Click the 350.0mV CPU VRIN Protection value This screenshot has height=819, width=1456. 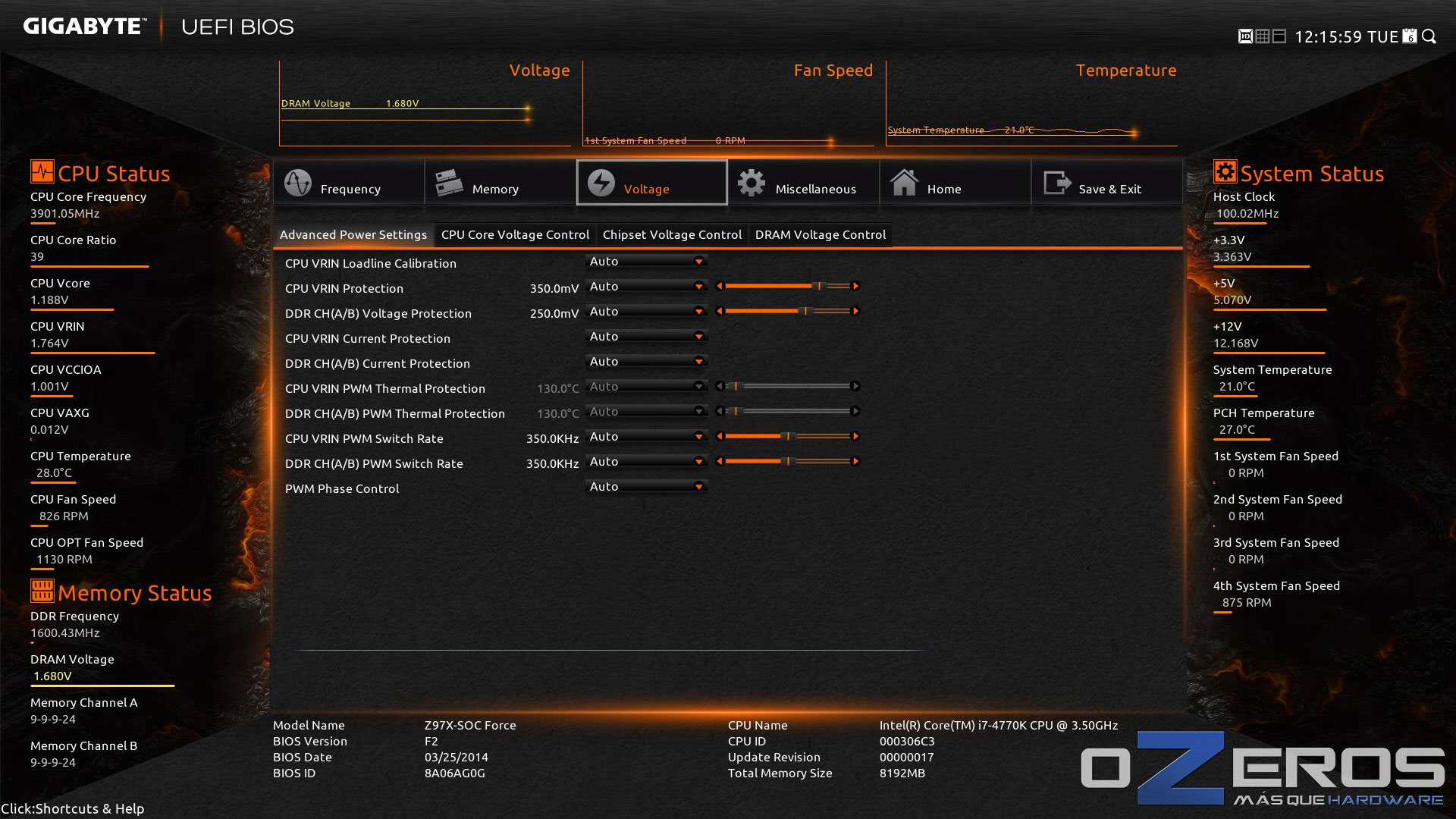[554, 289]
